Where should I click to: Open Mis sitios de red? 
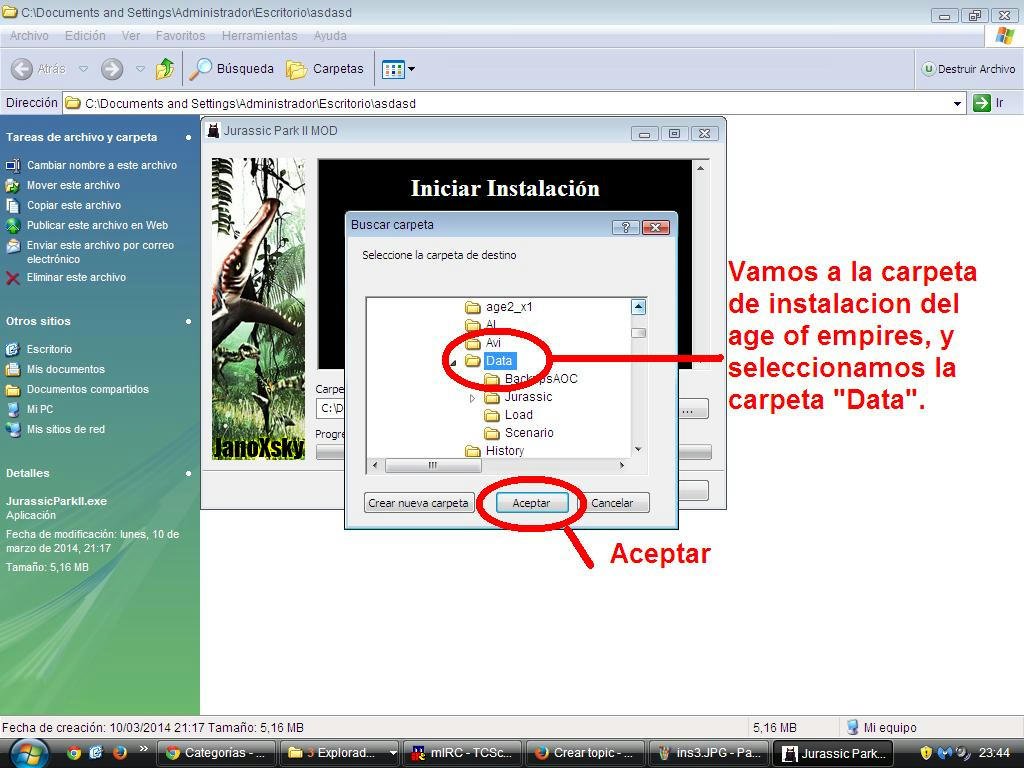click(x=65, y=429)
